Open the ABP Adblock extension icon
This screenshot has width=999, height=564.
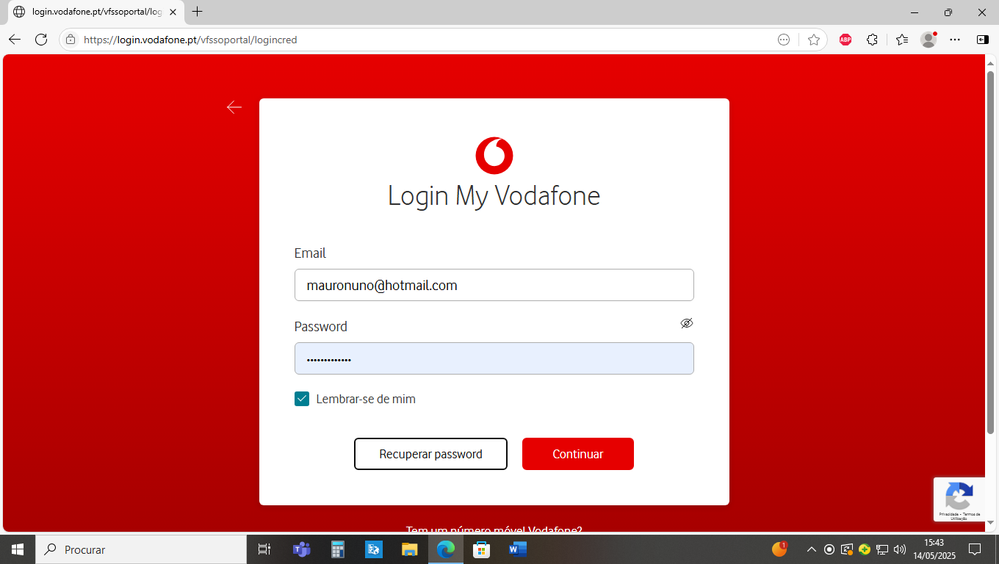(x=845, y=40)
